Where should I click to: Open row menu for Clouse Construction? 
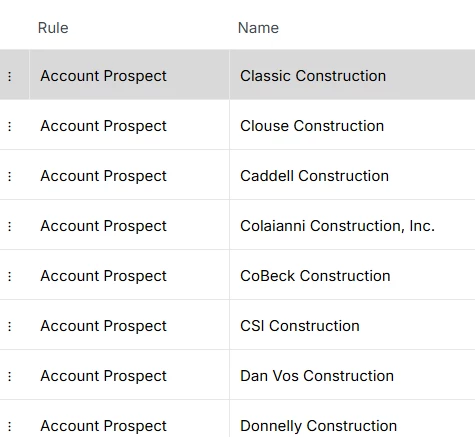click(x=10, y=126)
